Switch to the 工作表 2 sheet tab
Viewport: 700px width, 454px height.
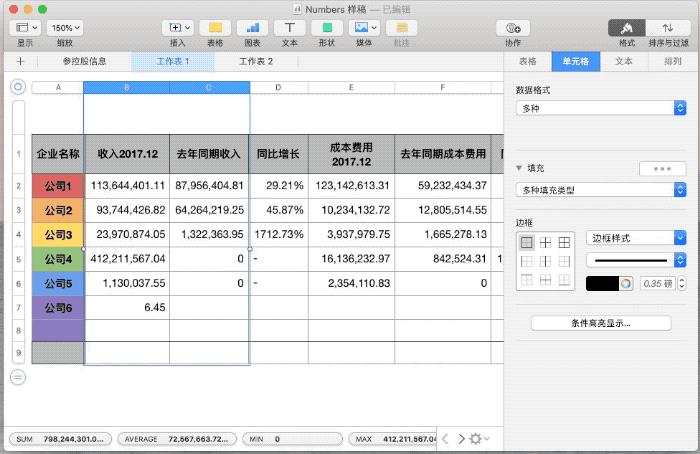256,61
